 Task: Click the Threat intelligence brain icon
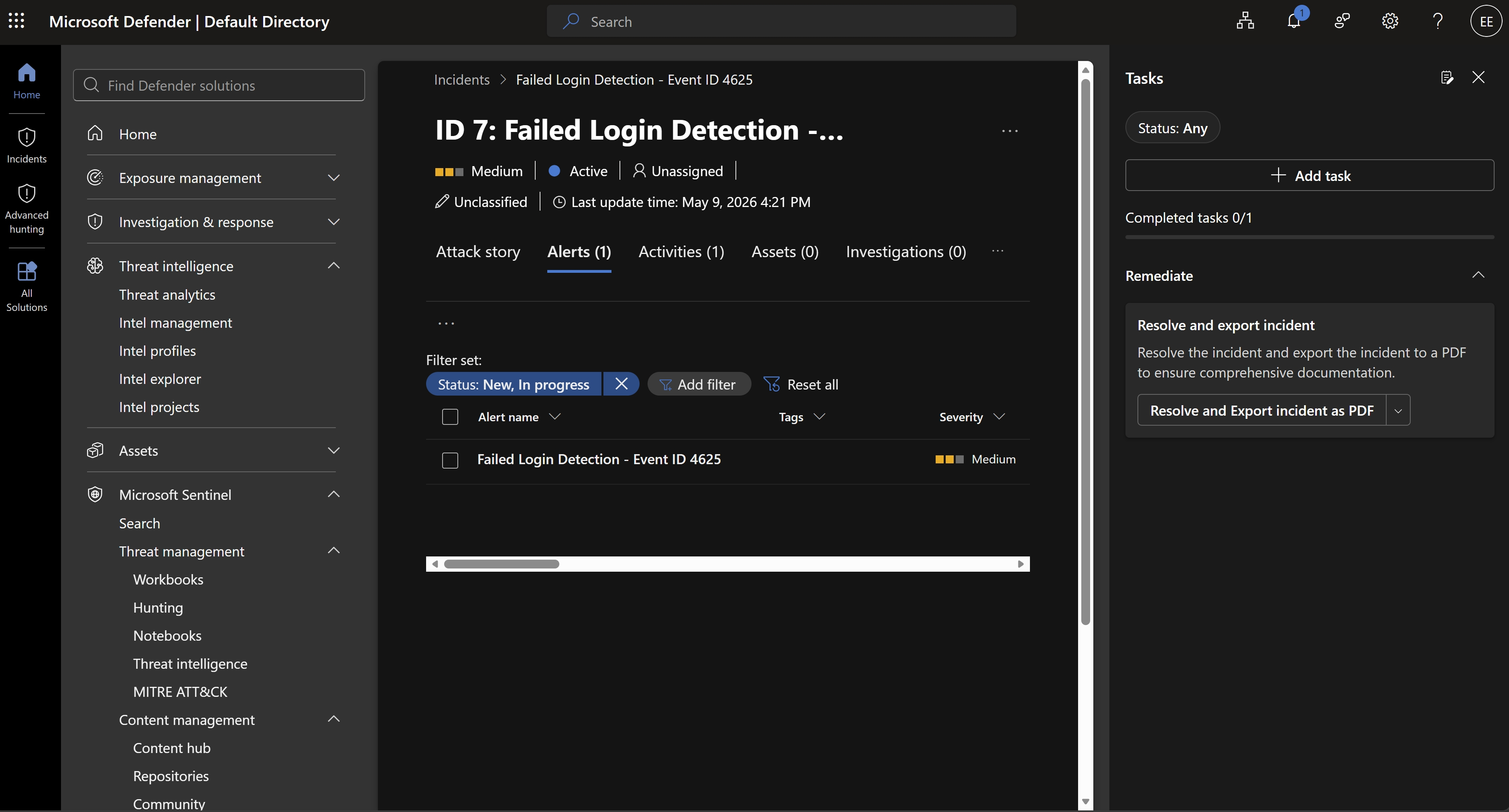95,266
